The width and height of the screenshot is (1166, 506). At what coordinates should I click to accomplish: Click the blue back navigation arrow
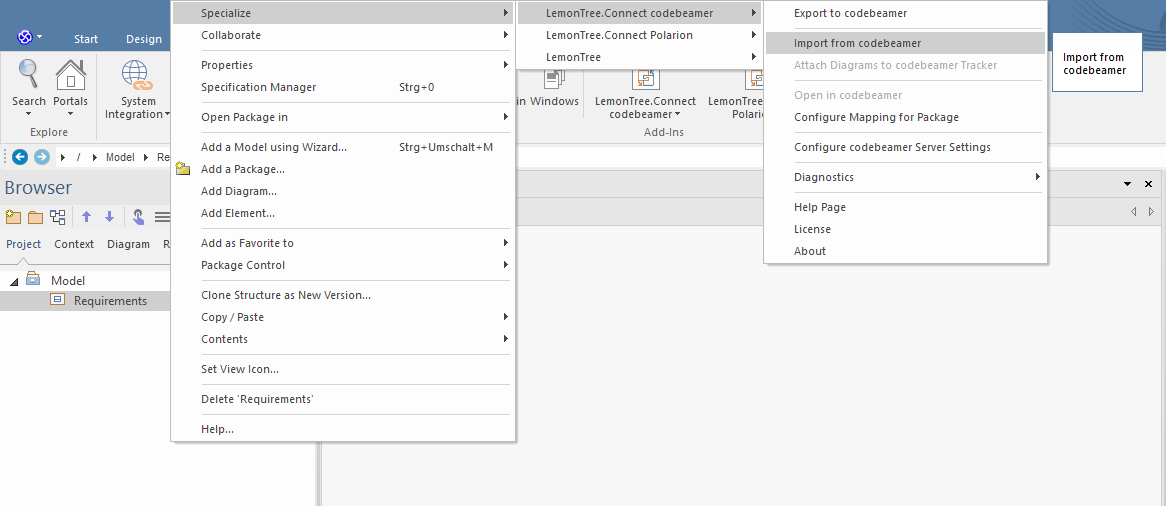(x=20, y=157)
